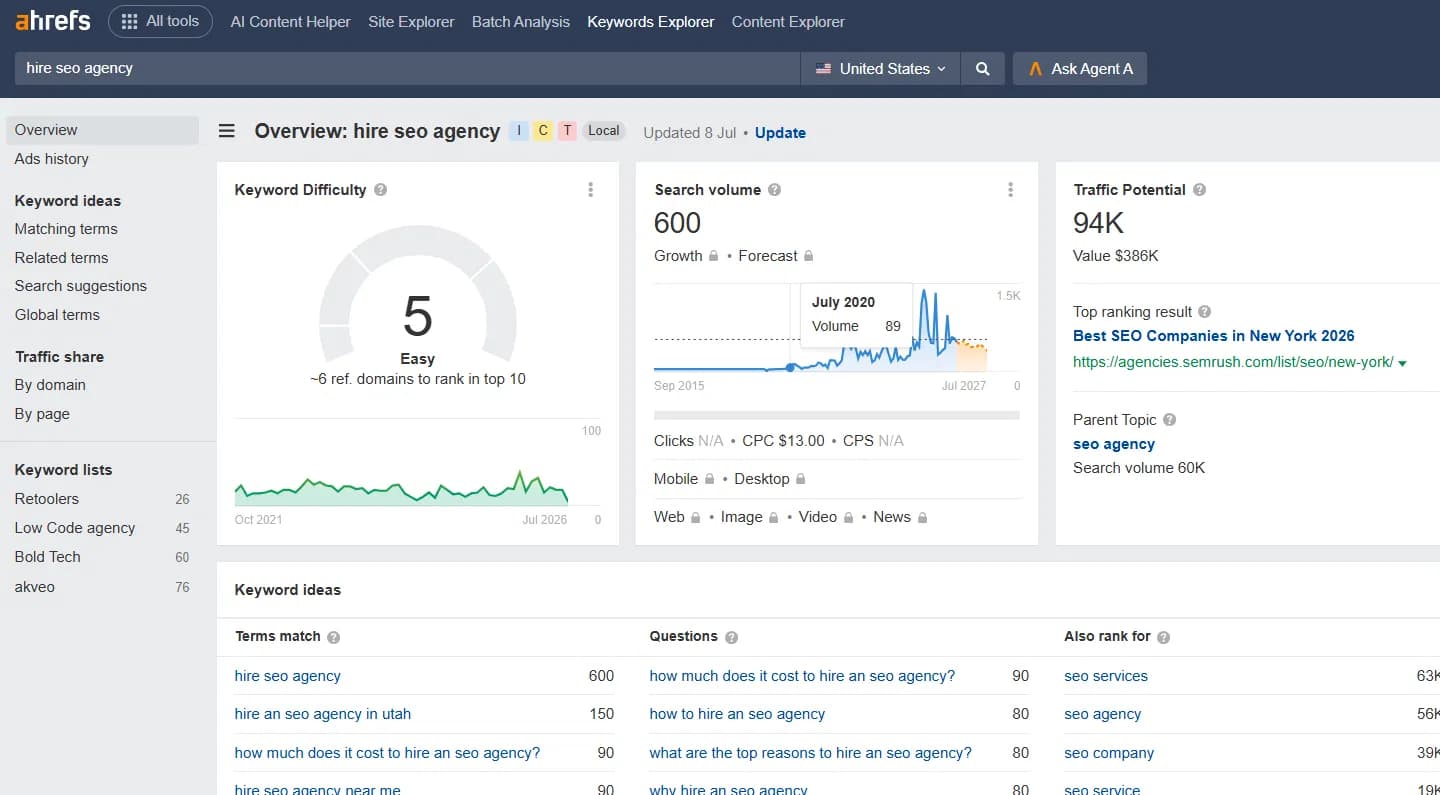Open 'how to hire an seo agency' question
The height and width of the screenshot is (795, 1440).
tap(737, 714)
